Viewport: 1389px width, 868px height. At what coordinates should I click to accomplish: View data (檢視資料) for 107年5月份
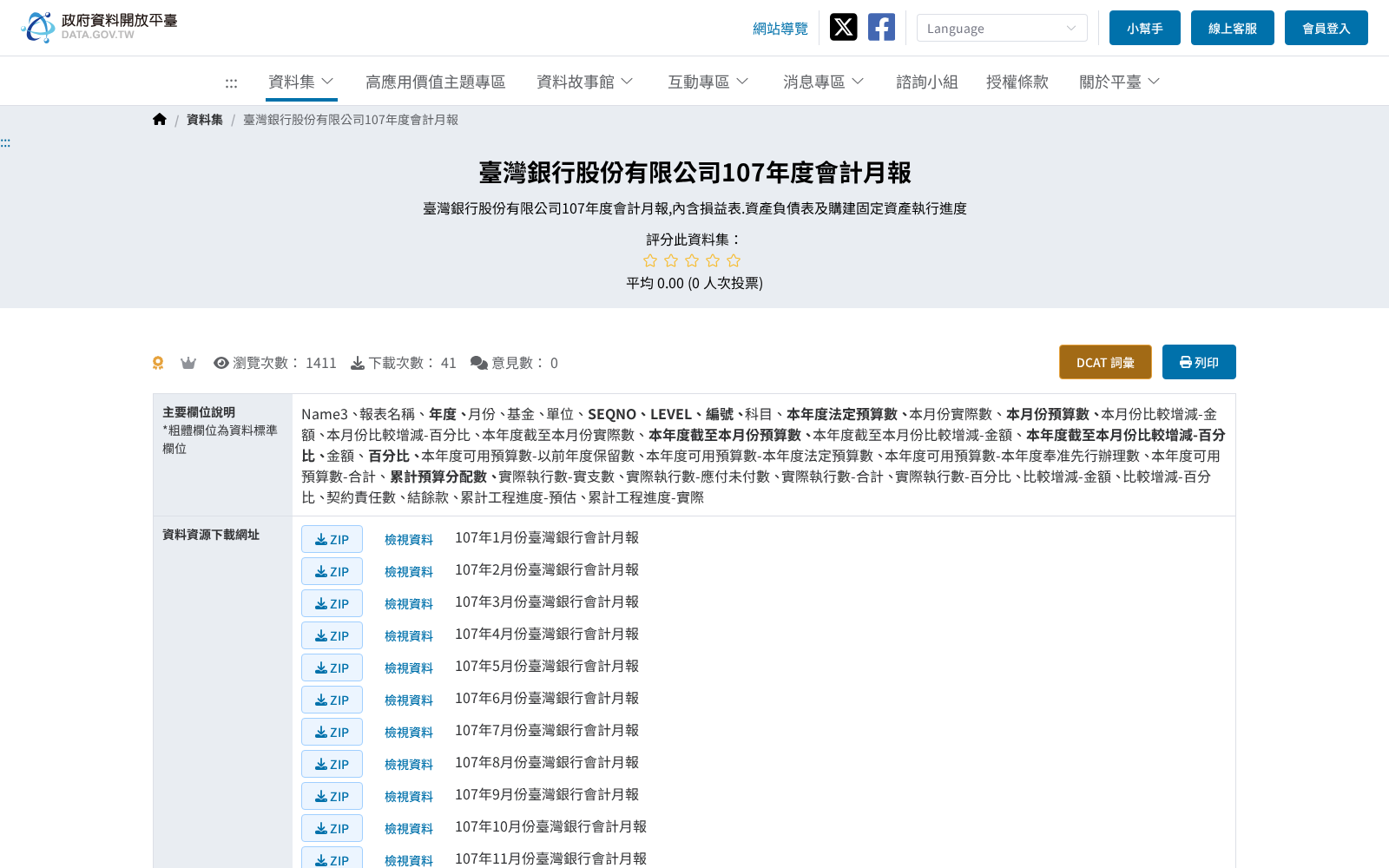point(409,667)
